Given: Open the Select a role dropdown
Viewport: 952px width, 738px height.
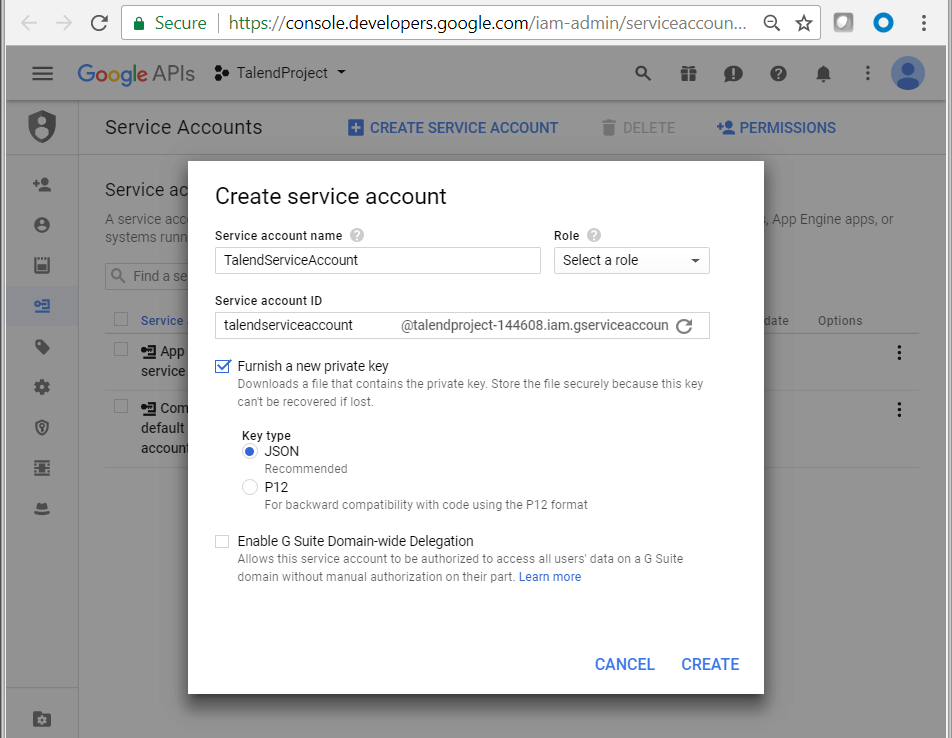Looking at the screenshot, I should coord(631,261).
